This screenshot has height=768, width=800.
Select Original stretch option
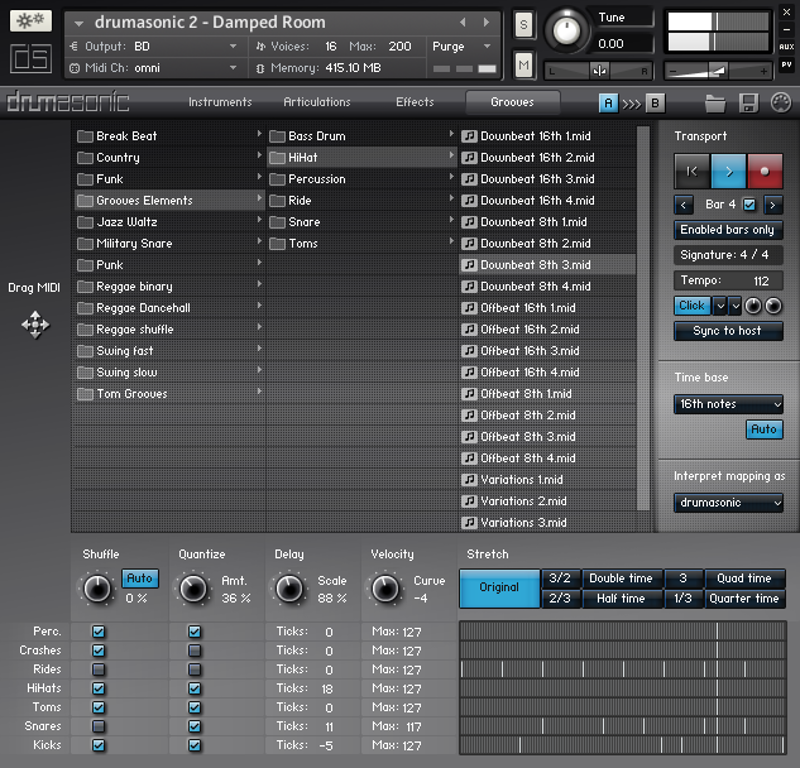[x=499, y=588]
